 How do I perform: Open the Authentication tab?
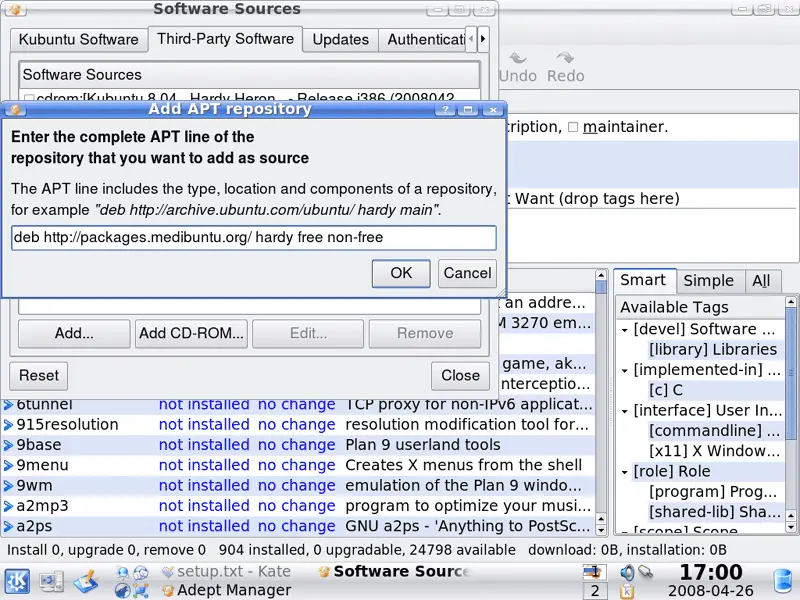coord(422,40)
